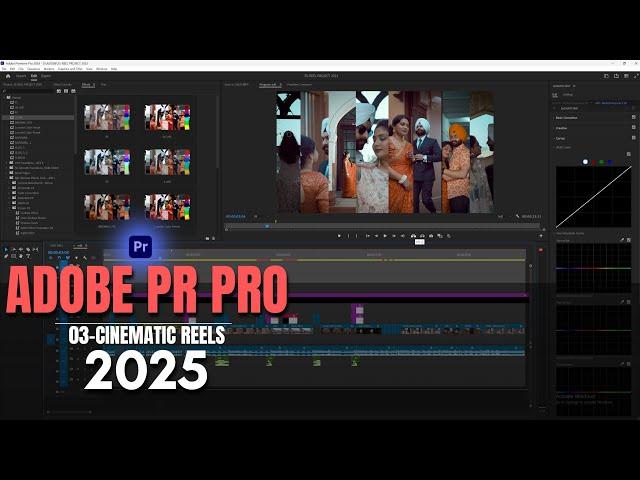Click Go to In point button
This screenshot has height=480, width=640.
(x=367, y=236)
